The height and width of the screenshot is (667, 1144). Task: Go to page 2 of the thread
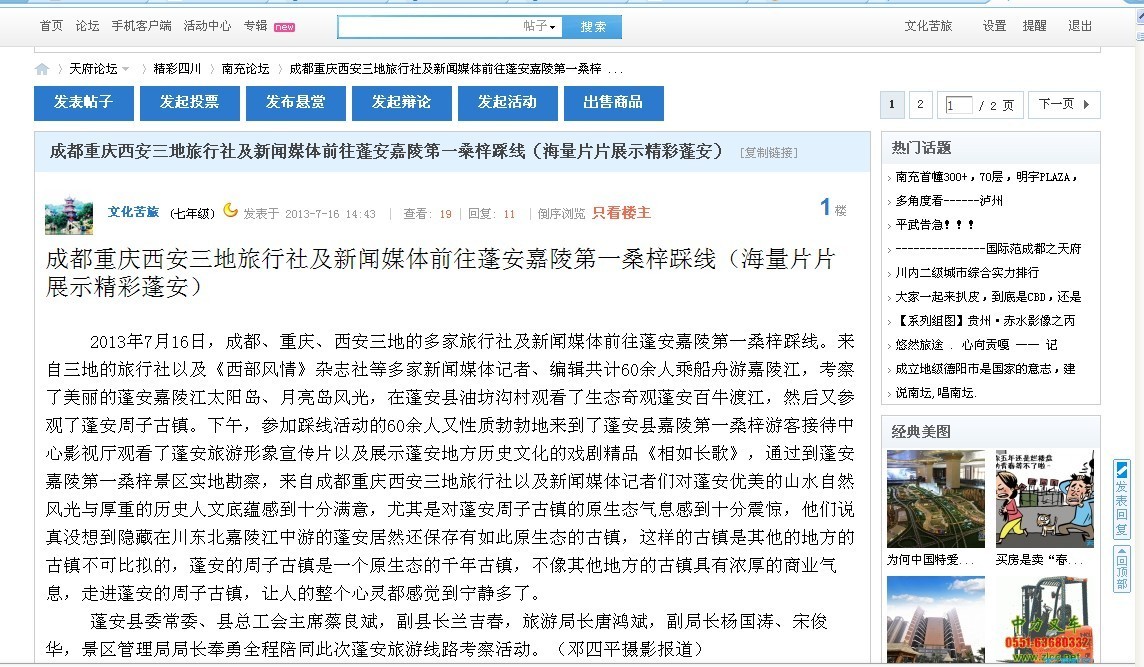[920, 104]
